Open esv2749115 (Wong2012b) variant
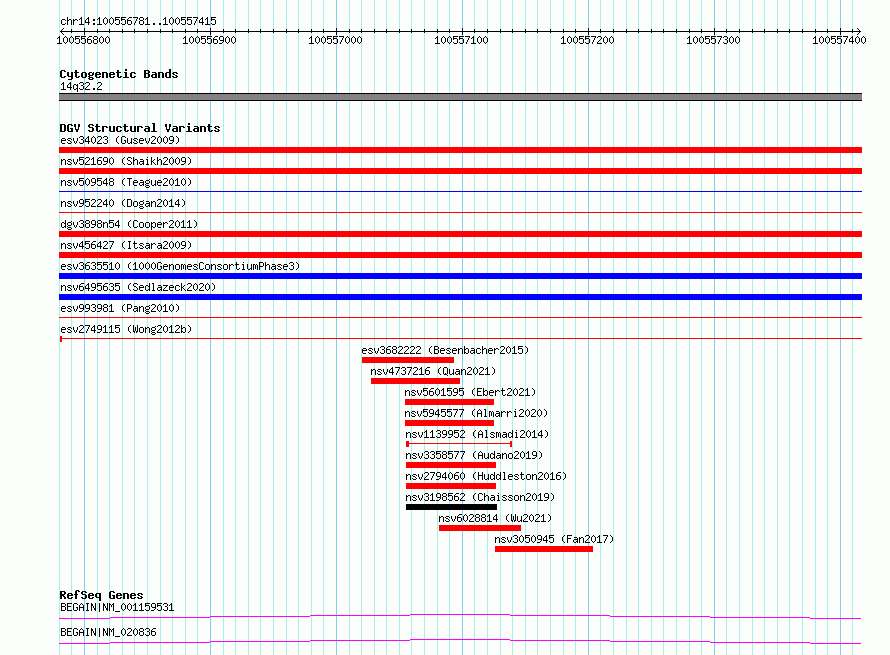 (126, 329)
